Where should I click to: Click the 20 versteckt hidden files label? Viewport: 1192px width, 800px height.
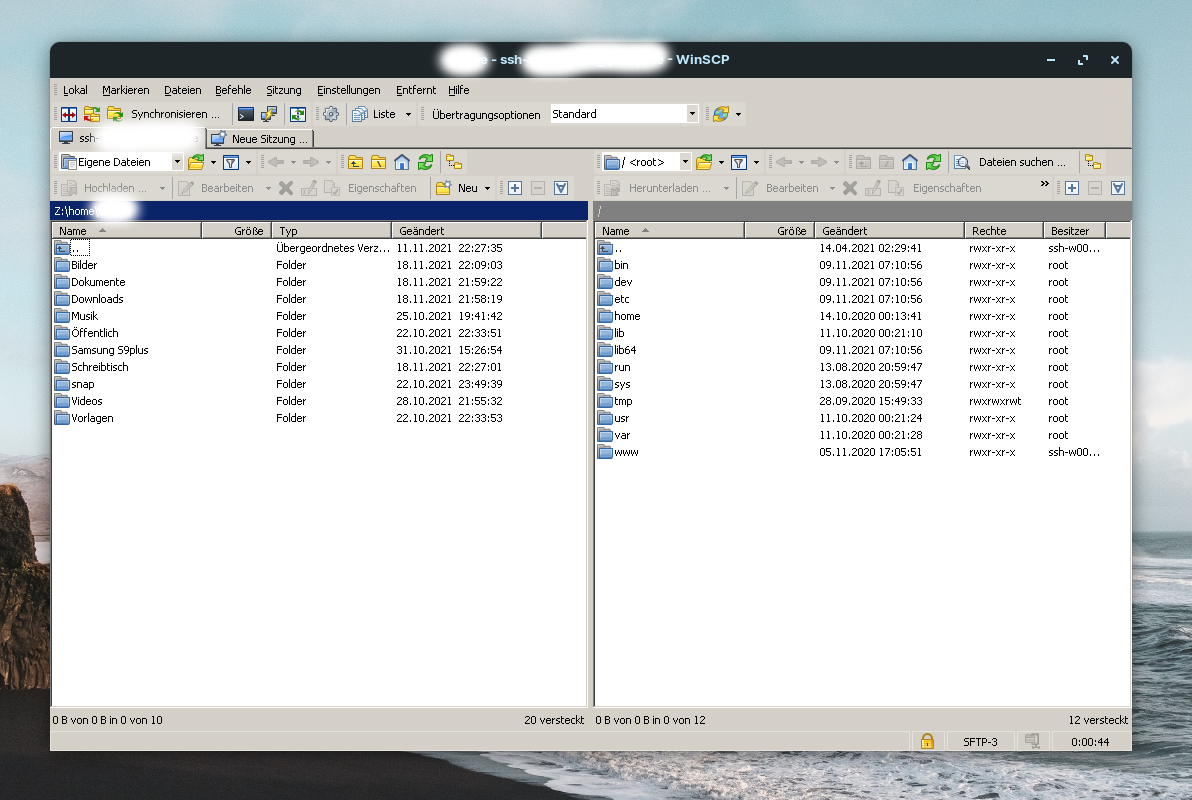pyautogui.click(x=554, y=719)
